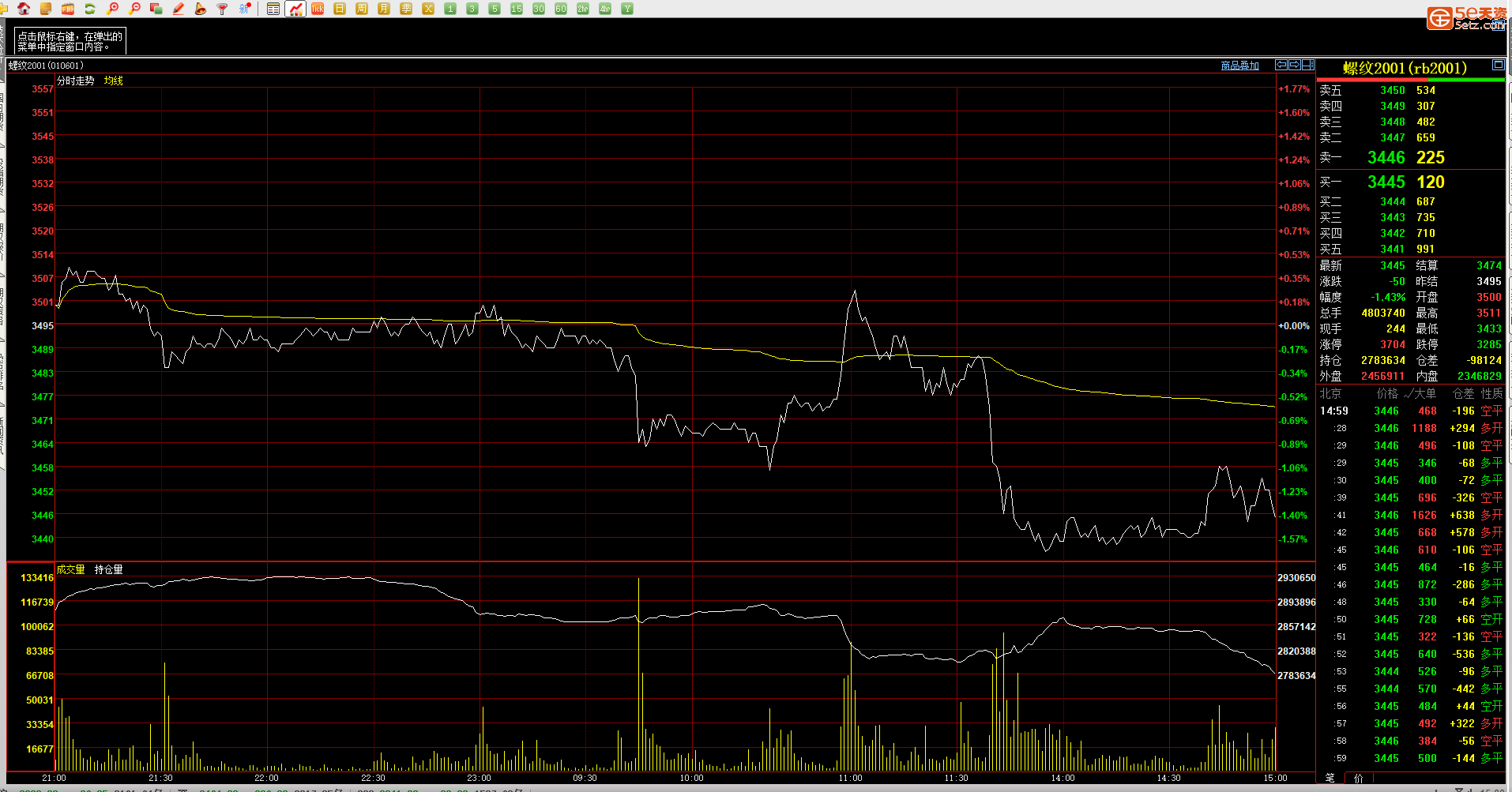
Task: Select the 1-minute period button
Action: [x=450, y=9]
